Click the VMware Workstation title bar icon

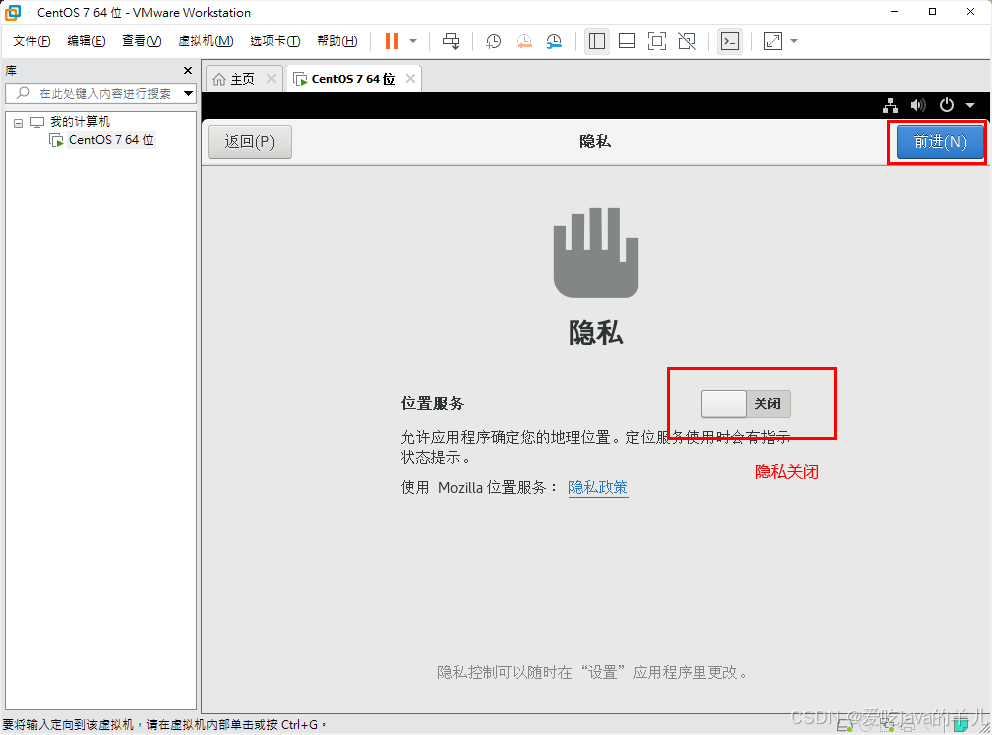point(13,12)
